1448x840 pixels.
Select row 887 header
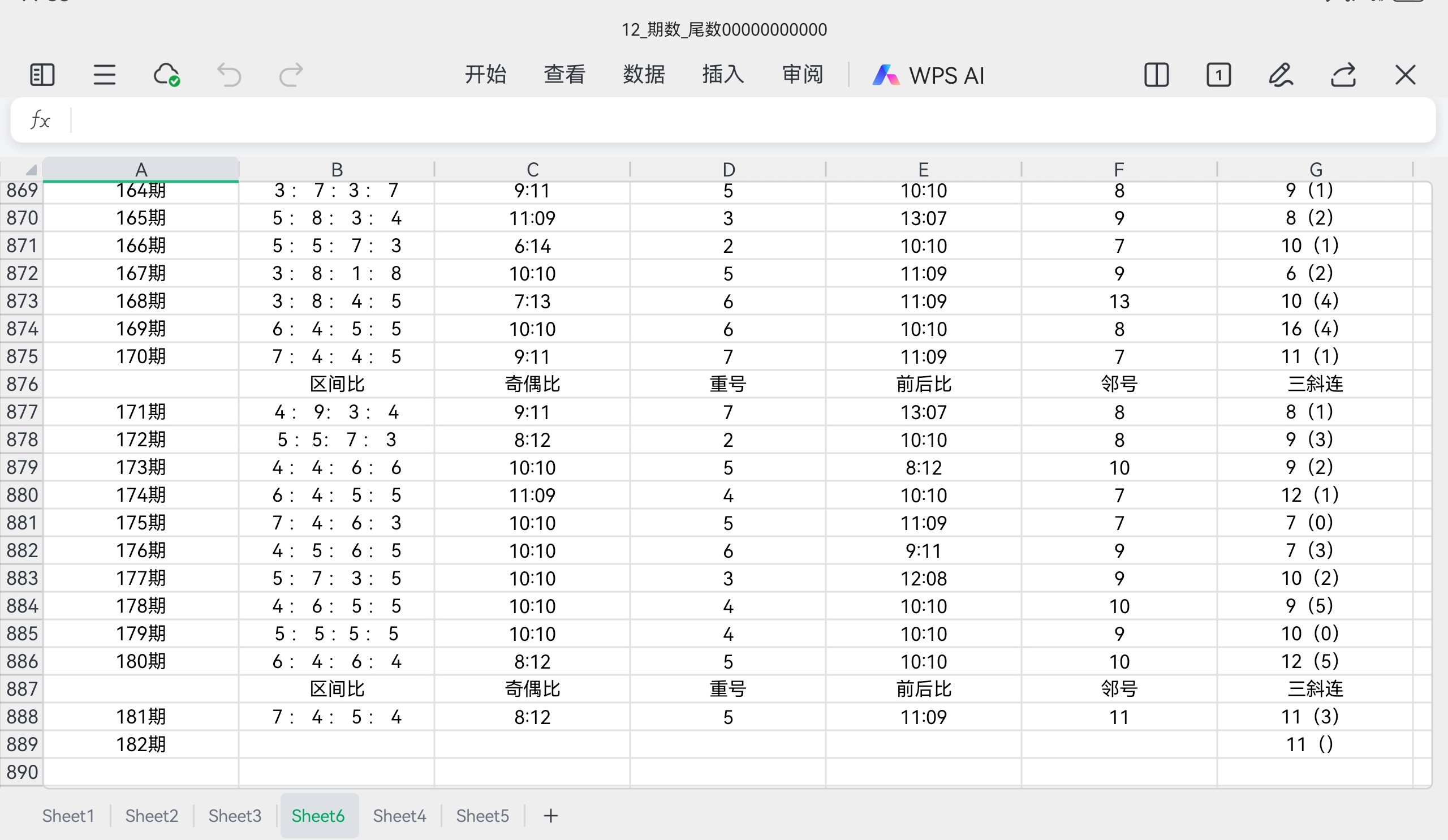point(22,689)
